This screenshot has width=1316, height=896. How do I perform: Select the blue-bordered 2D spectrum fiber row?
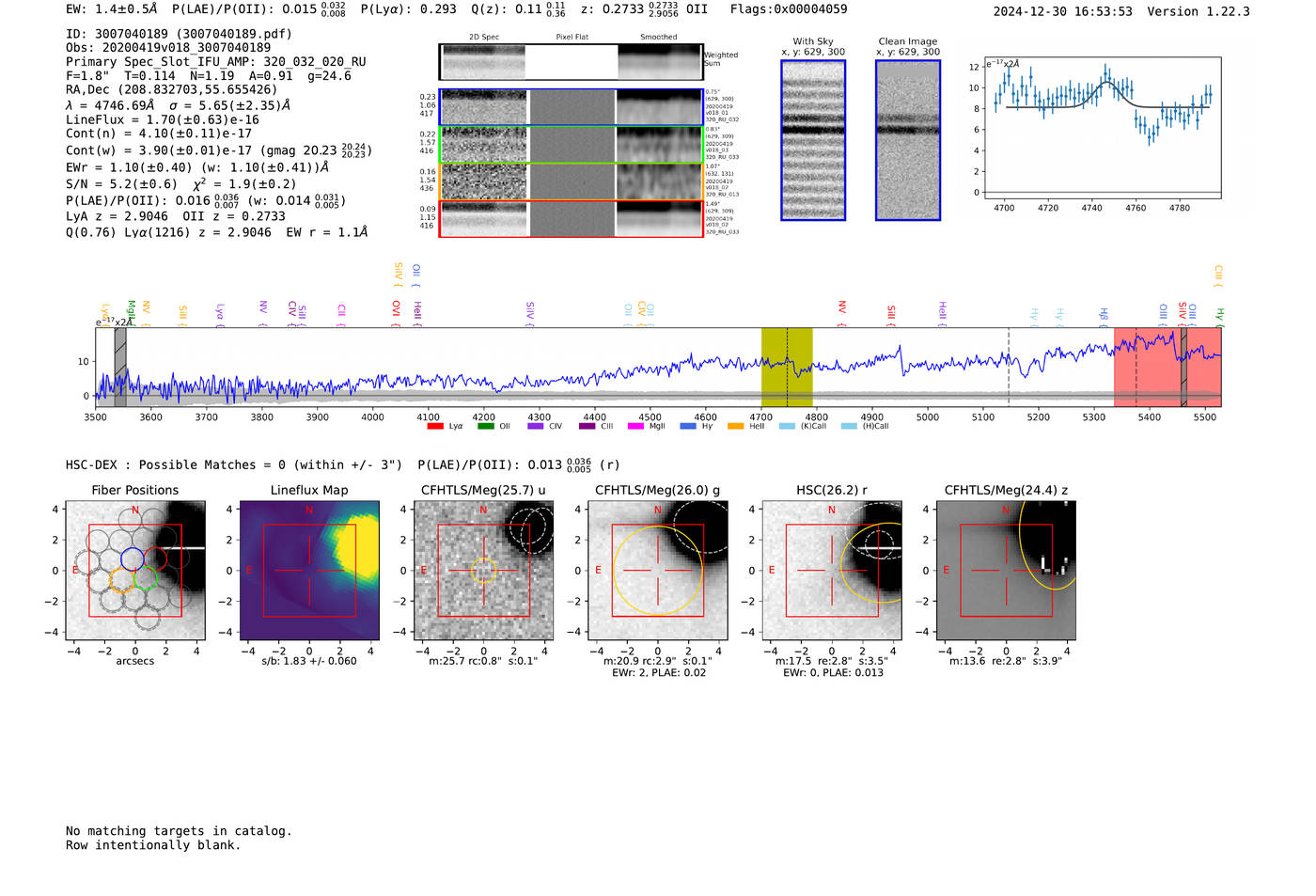point(571,107)
